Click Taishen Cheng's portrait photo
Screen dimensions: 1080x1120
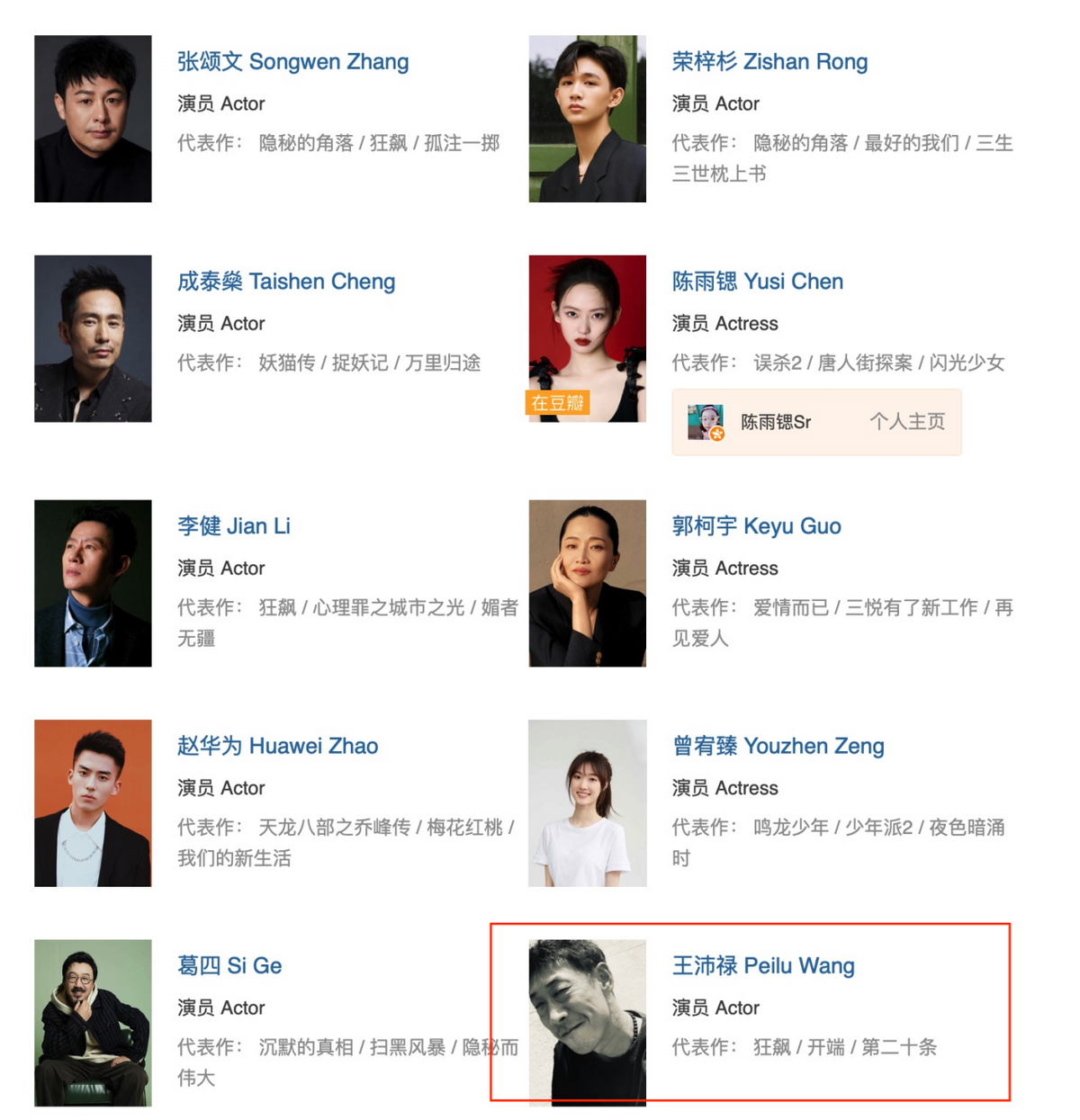pyautogui.click(x=93, y=338)
